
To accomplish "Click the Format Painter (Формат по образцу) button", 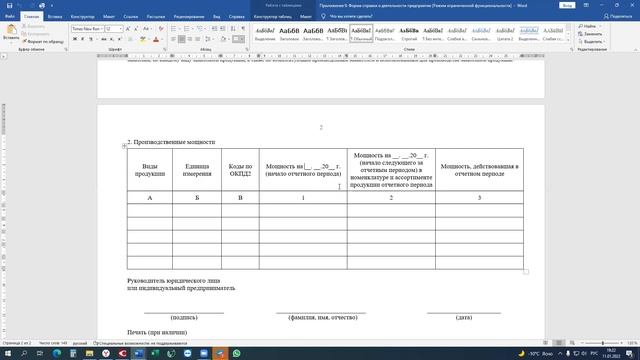I will 43,42.
